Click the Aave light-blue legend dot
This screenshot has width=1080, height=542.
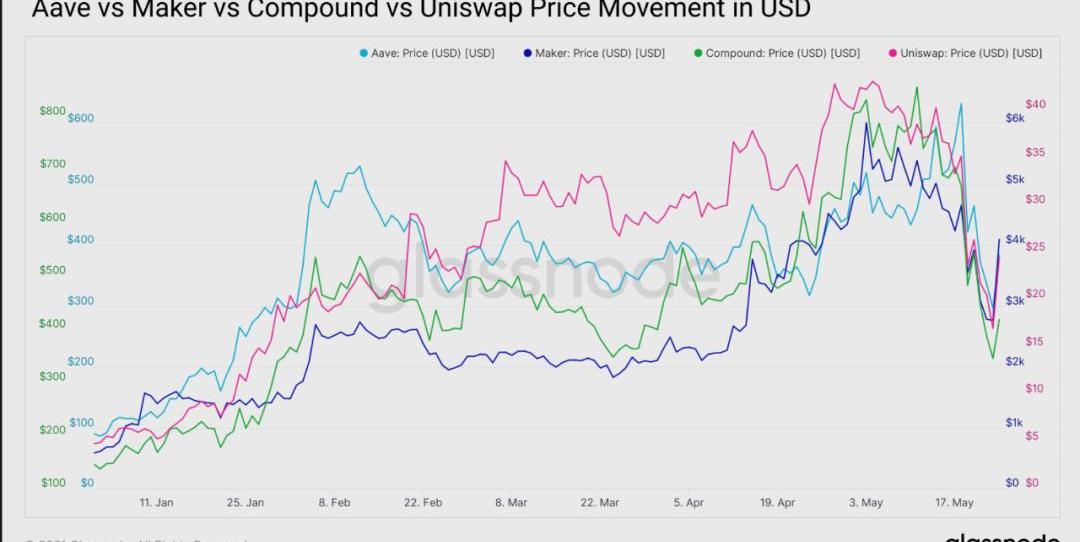click(x=363, y=53)
